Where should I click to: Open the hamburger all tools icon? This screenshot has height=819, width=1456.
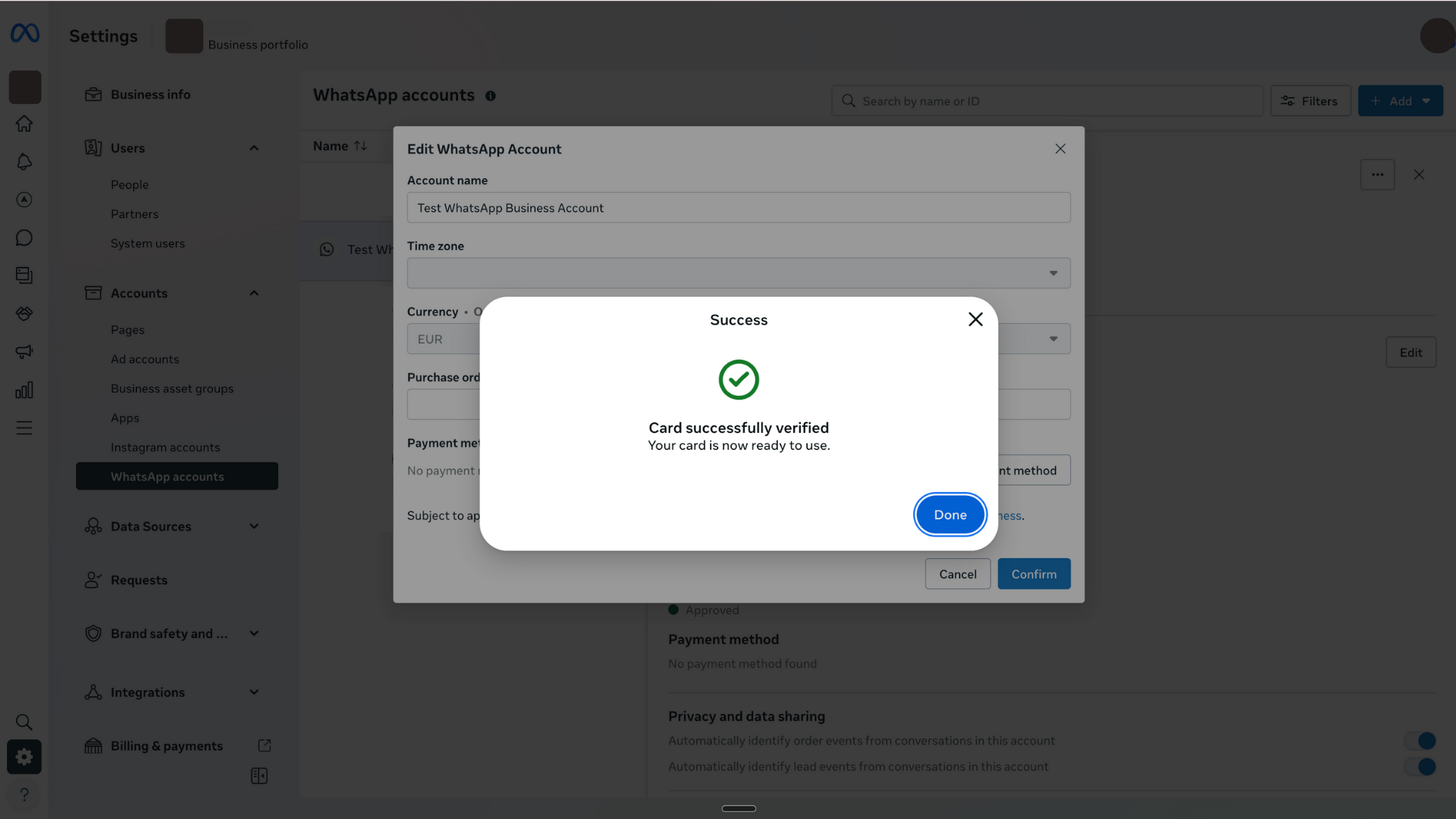click(x=24, y=428)
